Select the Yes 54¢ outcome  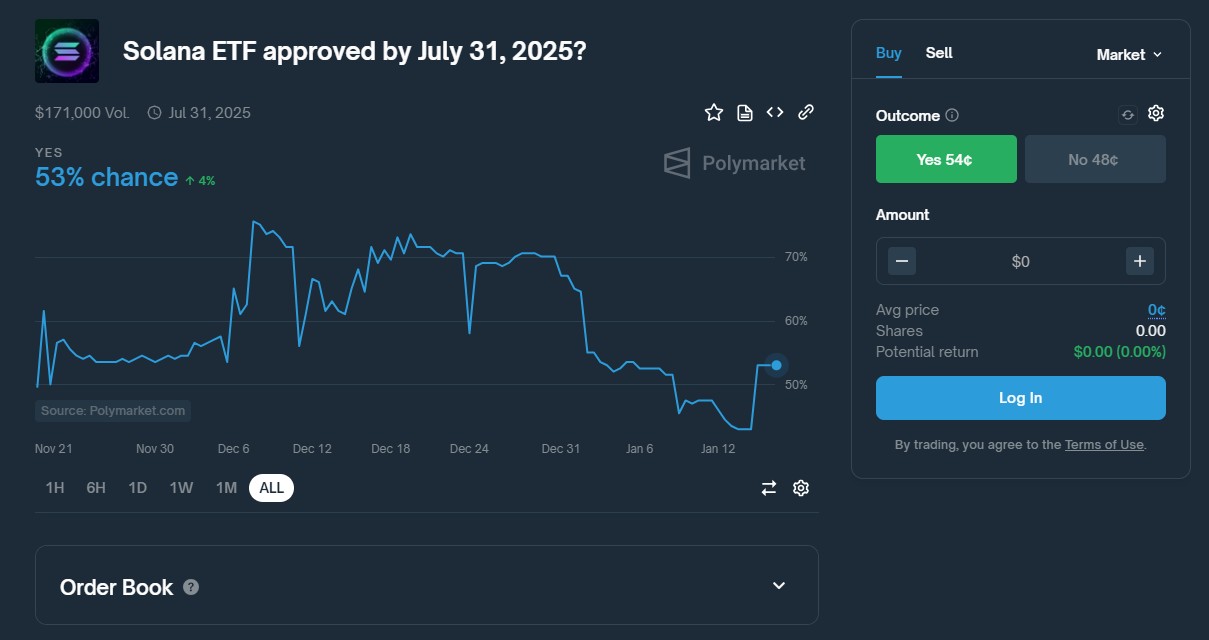coord(946,159)
